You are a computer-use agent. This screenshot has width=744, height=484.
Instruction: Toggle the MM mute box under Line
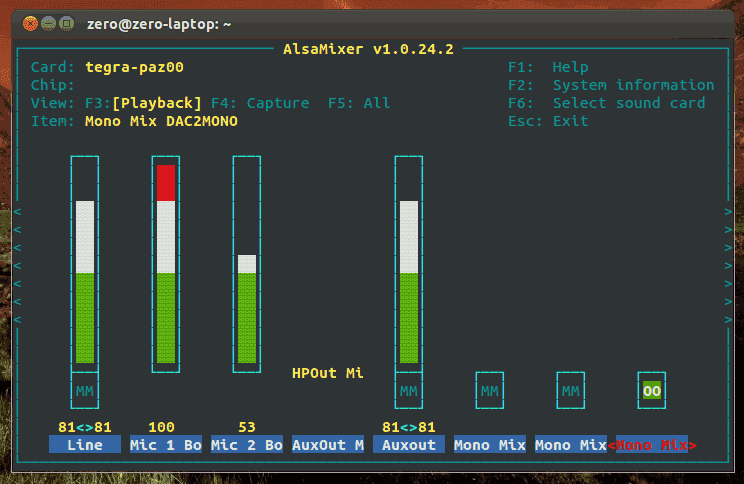[85, 391]
